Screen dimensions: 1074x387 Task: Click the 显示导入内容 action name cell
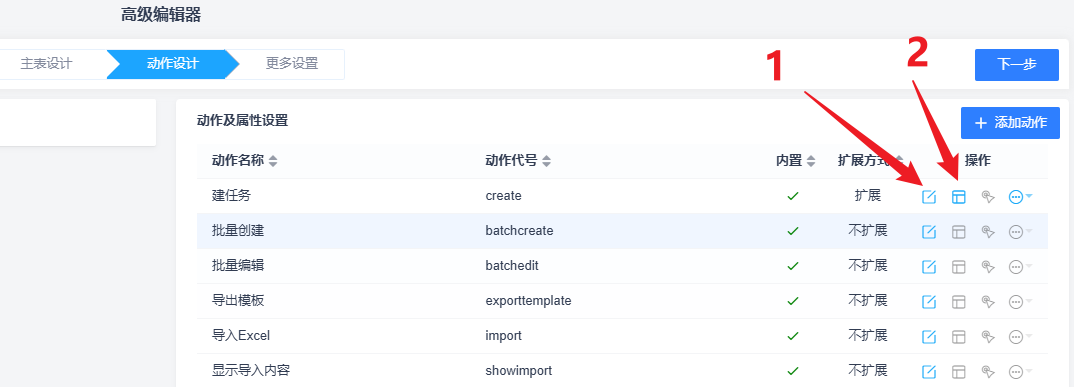point(251,371)
